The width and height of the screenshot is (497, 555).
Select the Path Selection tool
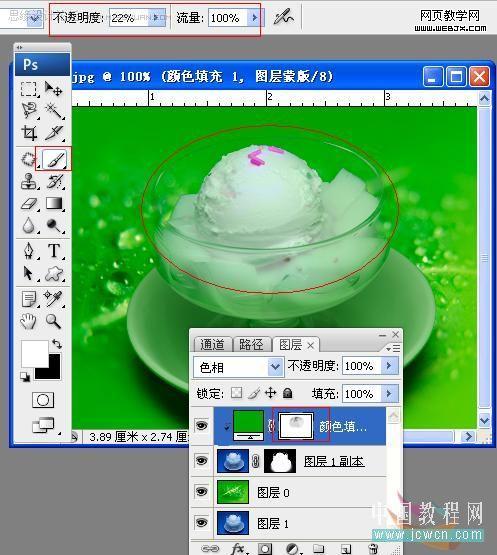tap(28, 274)
